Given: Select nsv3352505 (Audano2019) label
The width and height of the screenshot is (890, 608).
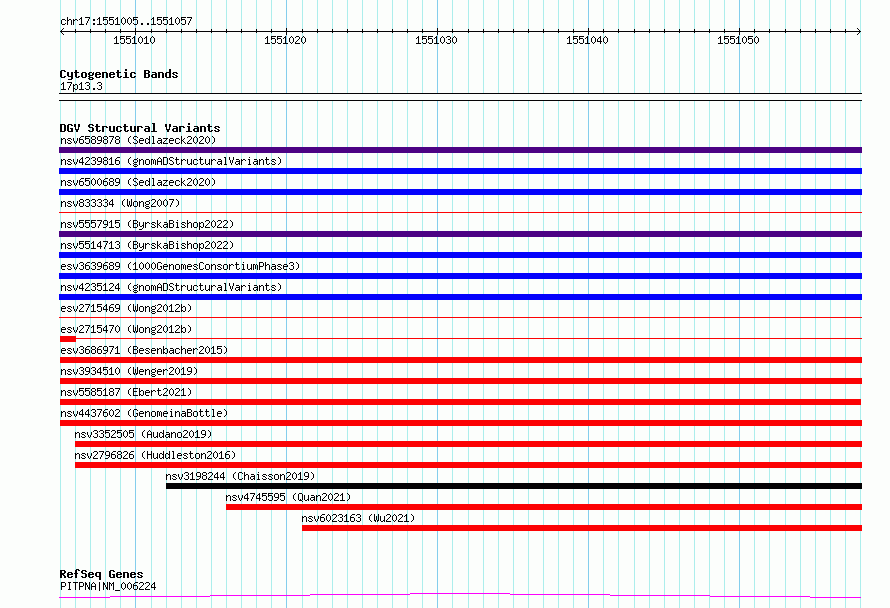Looking at the screenshot, I should point(143,434).
